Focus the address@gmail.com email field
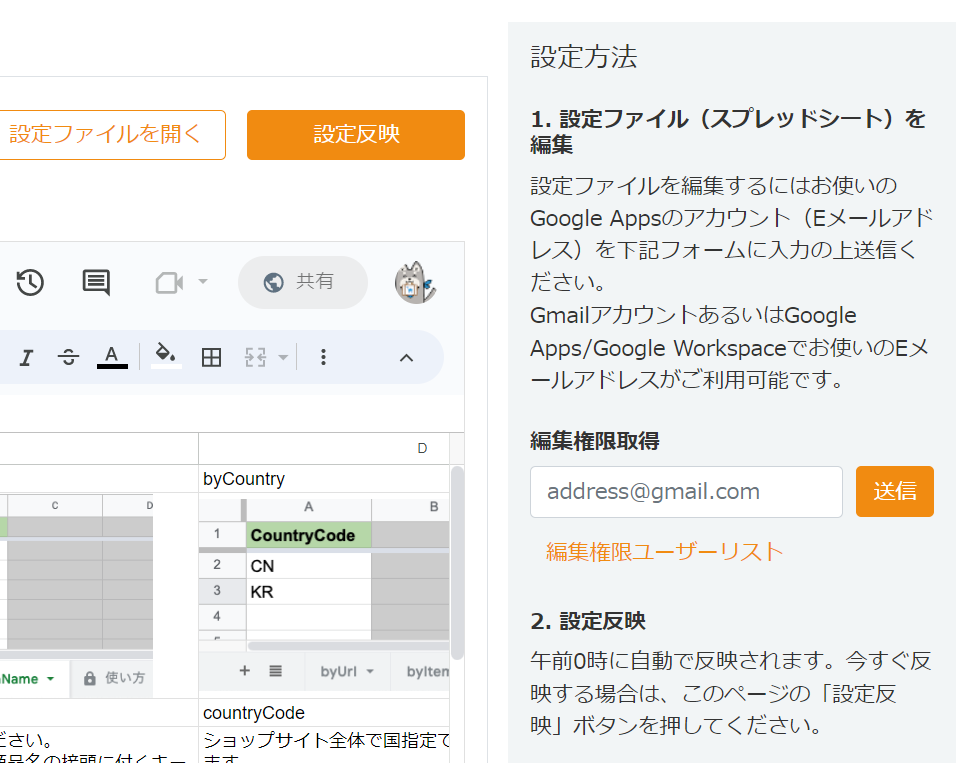The height and width of the screenshot is (763, 970). click(x=686, y=492)
